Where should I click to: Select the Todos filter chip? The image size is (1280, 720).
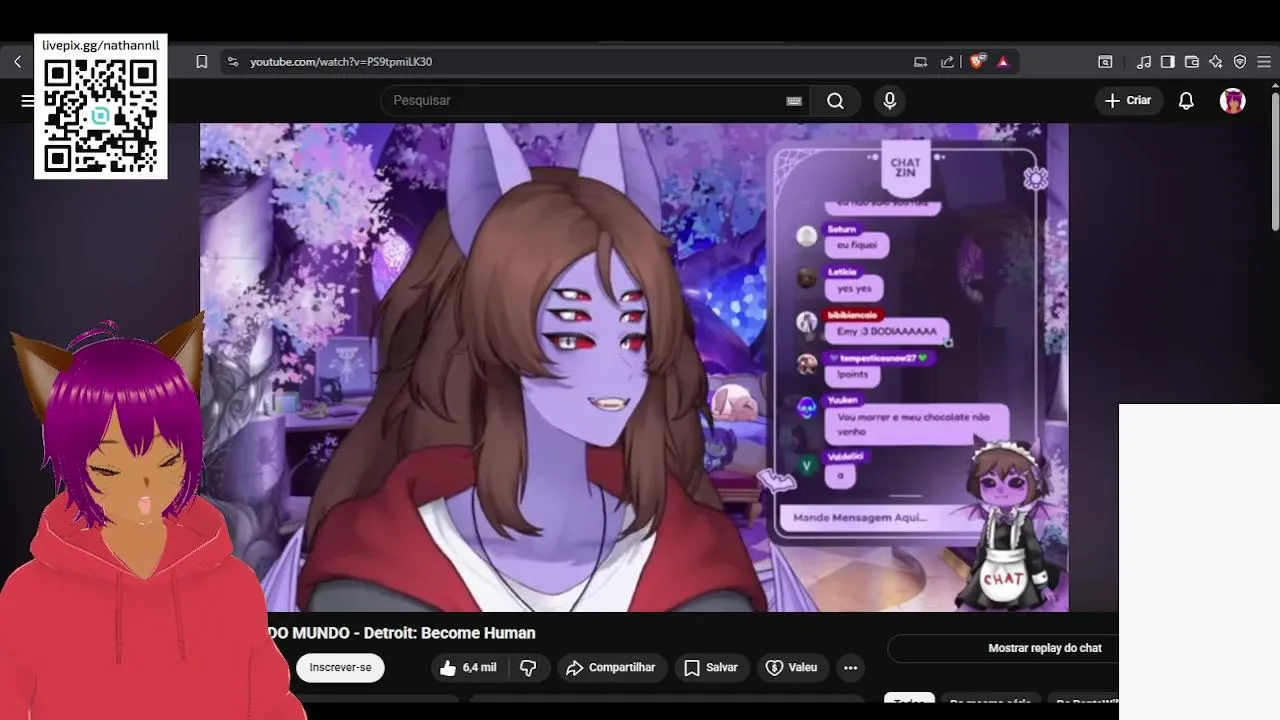[x=909, y=702]
